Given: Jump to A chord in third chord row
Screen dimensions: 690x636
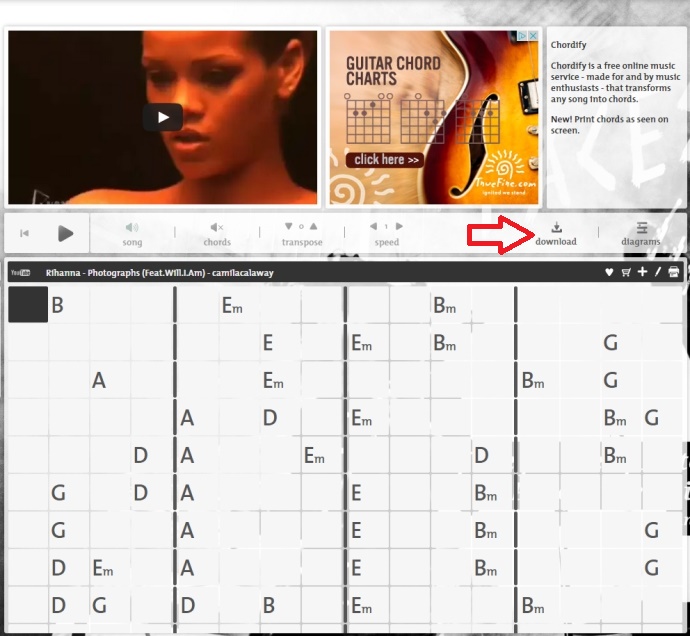Looking at the screenshot, I should click(x=99, y=380).
